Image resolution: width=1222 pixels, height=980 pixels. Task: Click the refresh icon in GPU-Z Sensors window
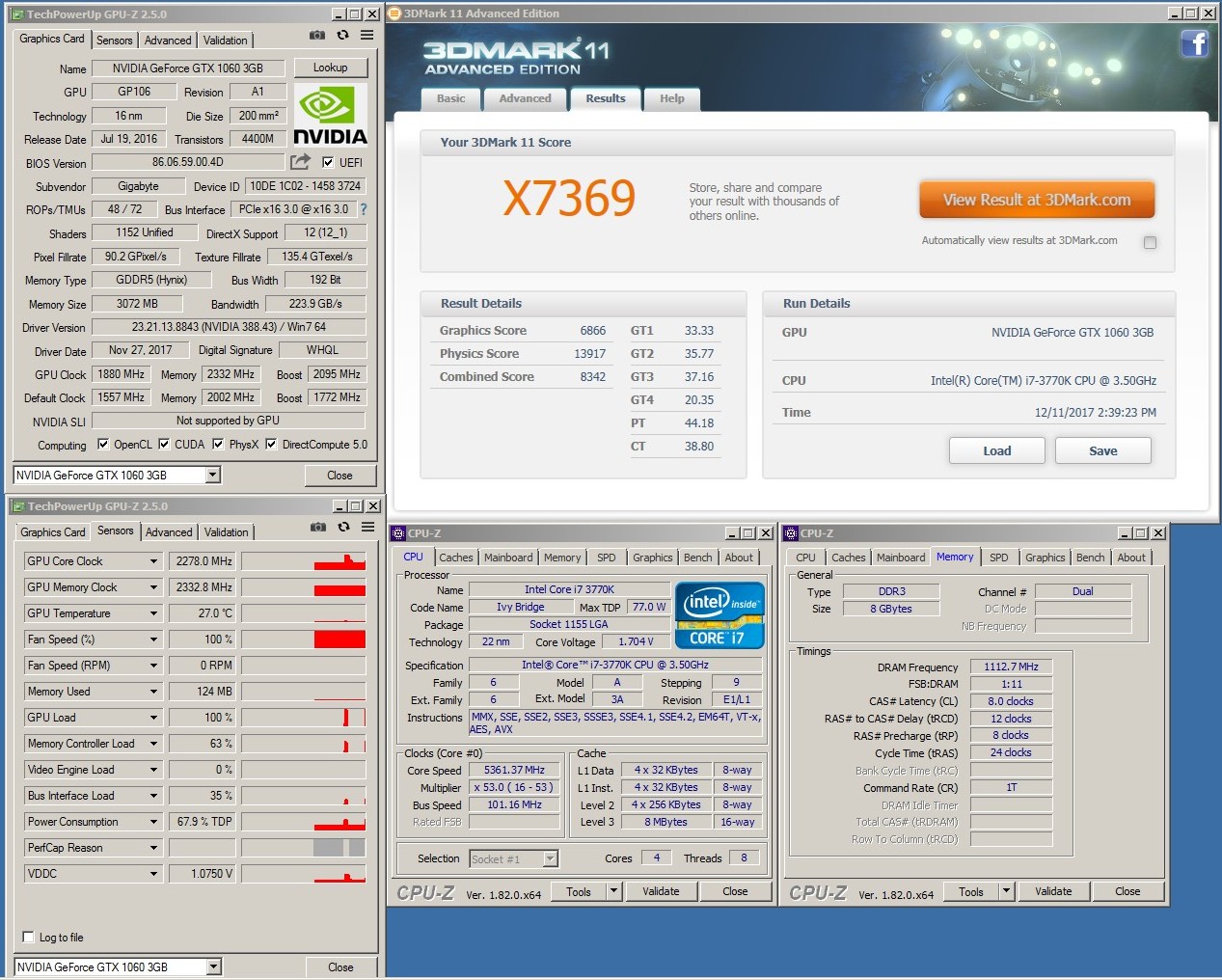pyautogui.click(x=343, y=527)
